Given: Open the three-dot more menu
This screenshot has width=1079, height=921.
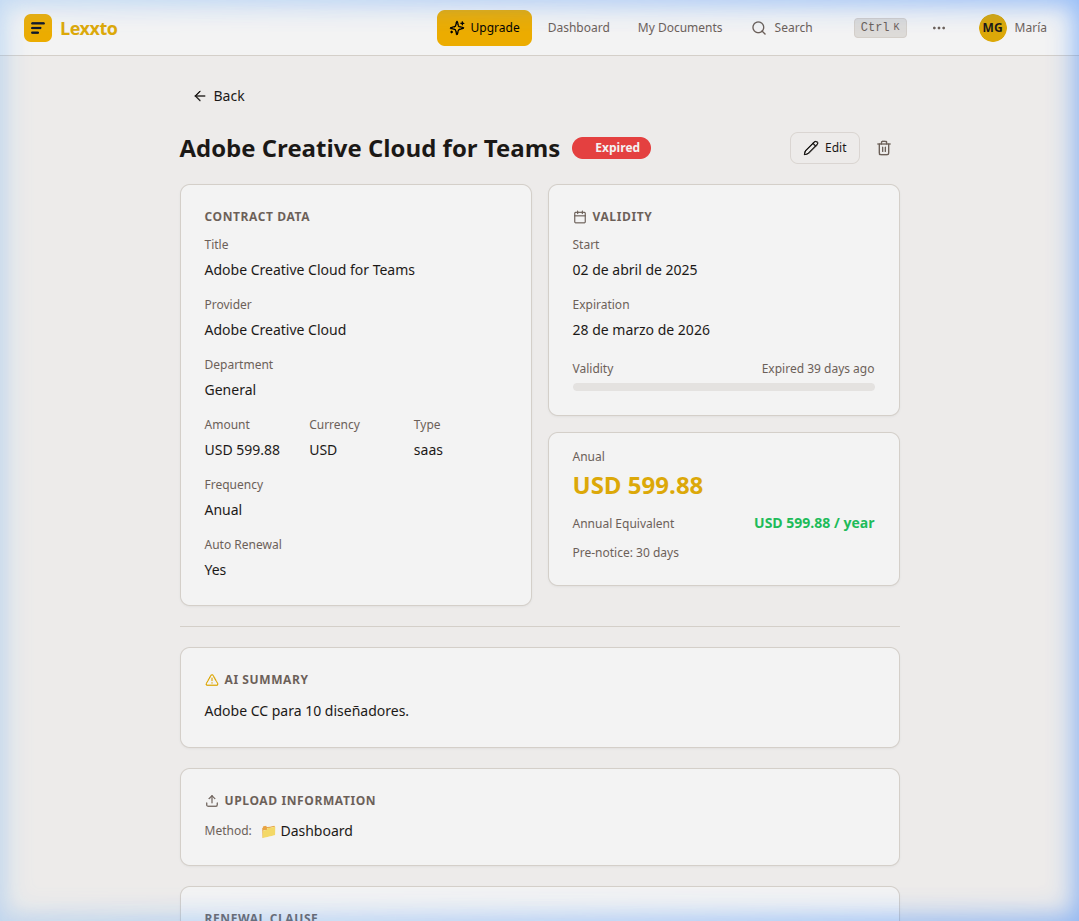Looking at the screenshot, I should click(939, 28).
